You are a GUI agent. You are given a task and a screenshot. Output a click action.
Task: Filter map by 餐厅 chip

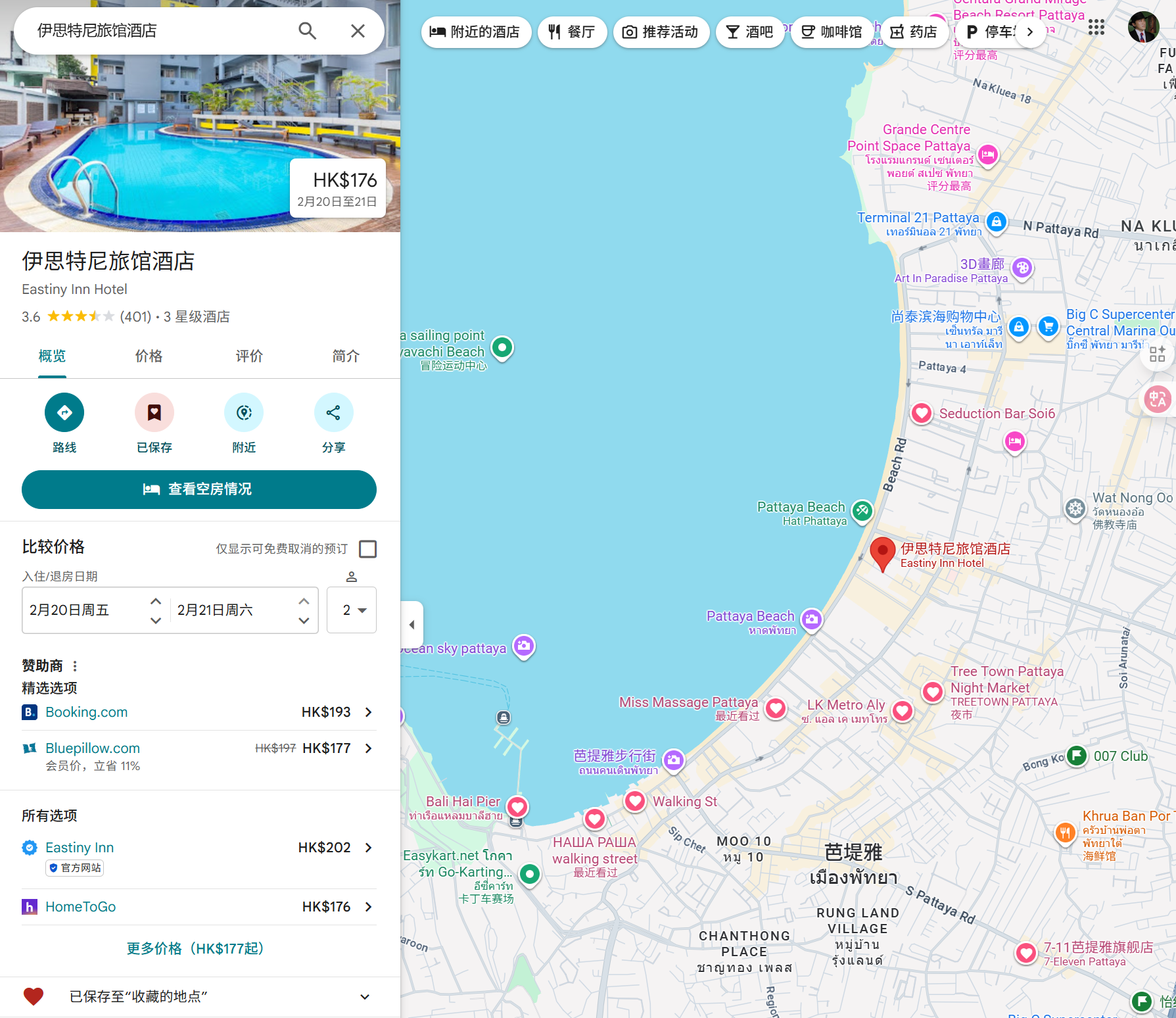click(x=572, y=32)
